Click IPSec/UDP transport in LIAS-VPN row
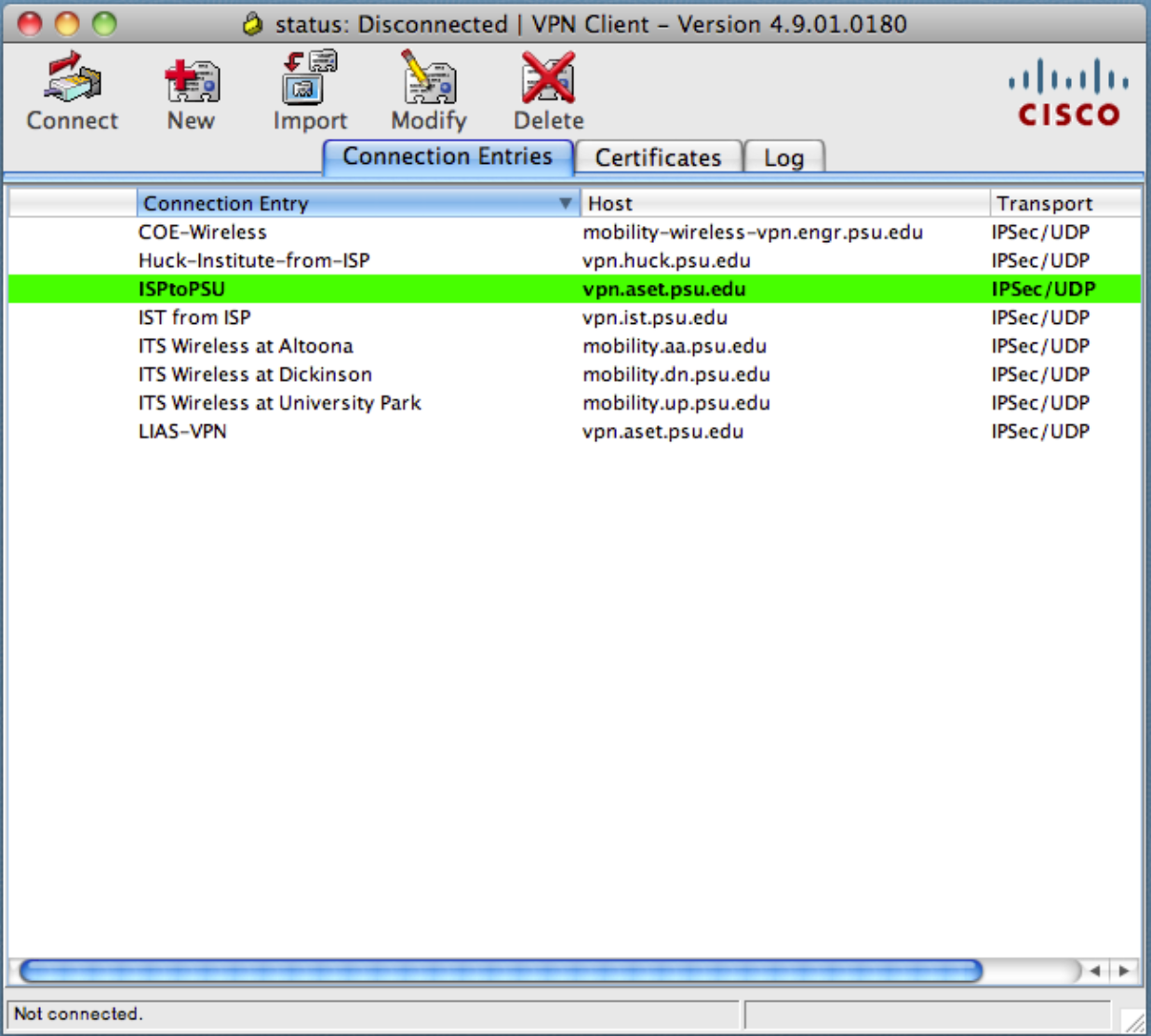Image resolution: width=1151 pixels, height=1036 pixels. pyautogui.click(x=1040, y=432)
